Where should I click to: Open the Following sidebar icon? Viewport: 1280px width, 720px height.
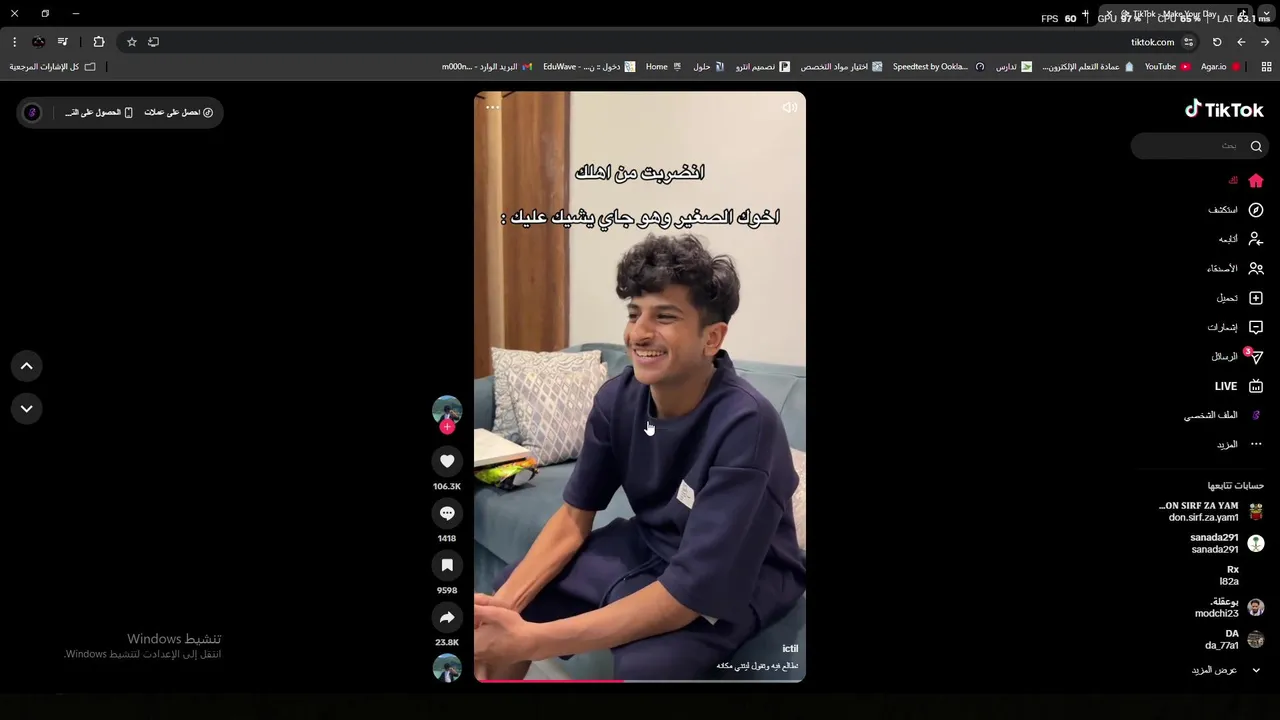coord(1256,239)
